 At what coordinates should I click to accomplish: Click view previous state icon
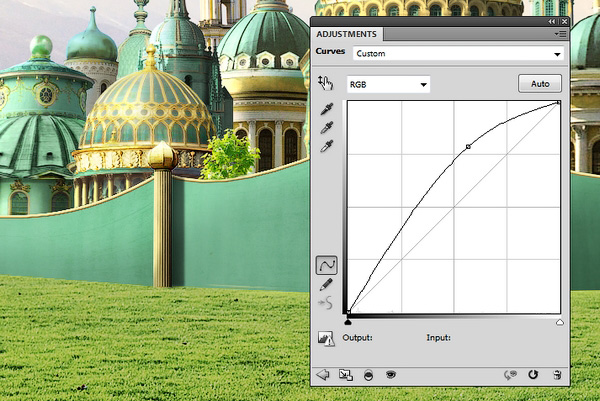[510, 375]
